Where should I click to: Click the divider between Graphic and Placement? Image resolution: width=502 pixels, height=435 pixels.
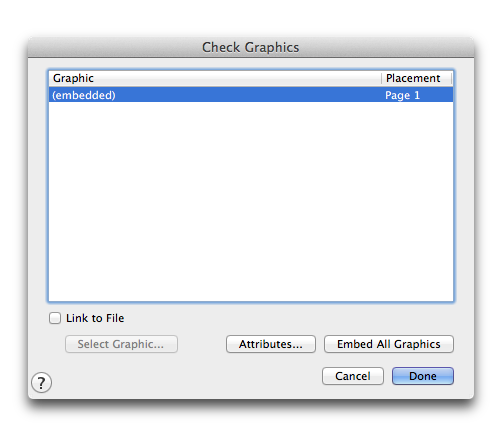[381, 78]
